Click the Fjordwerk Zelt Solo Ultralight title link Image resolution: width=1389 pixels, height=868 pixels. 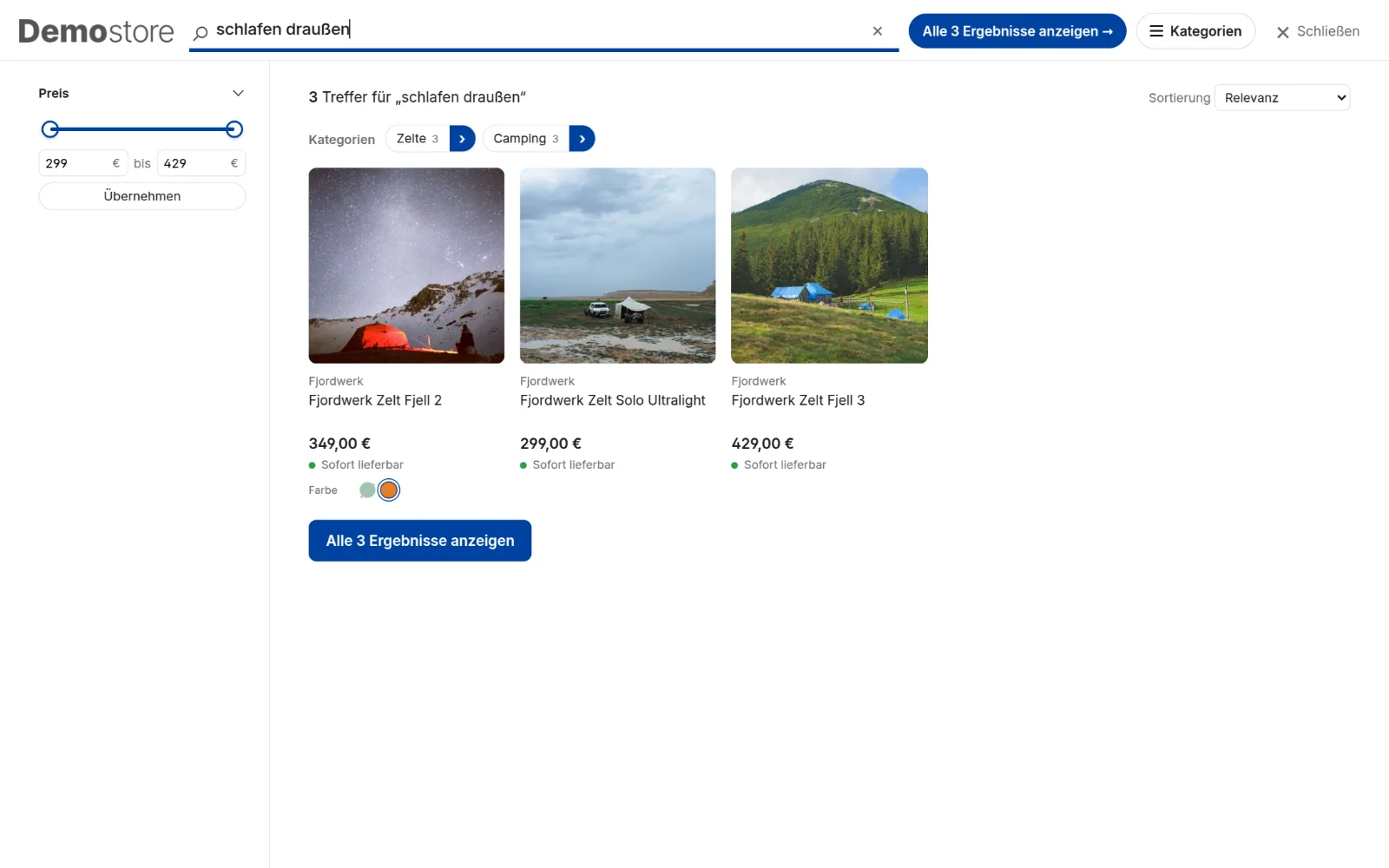point(613,400)
